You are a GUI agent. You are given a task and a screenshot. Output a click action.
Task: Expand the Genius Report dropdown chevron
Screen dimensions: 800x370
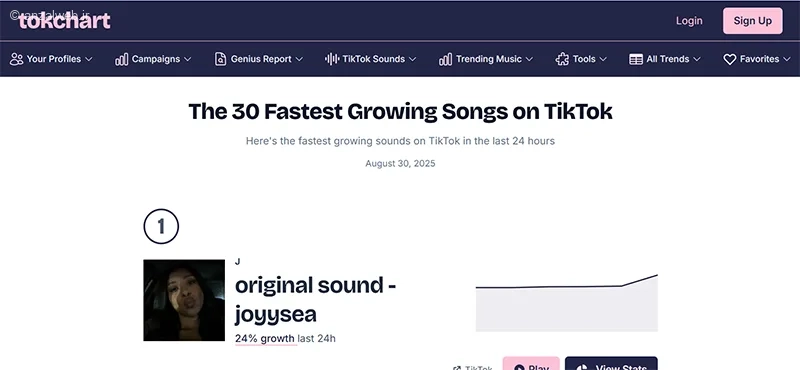tap(299, 59)
